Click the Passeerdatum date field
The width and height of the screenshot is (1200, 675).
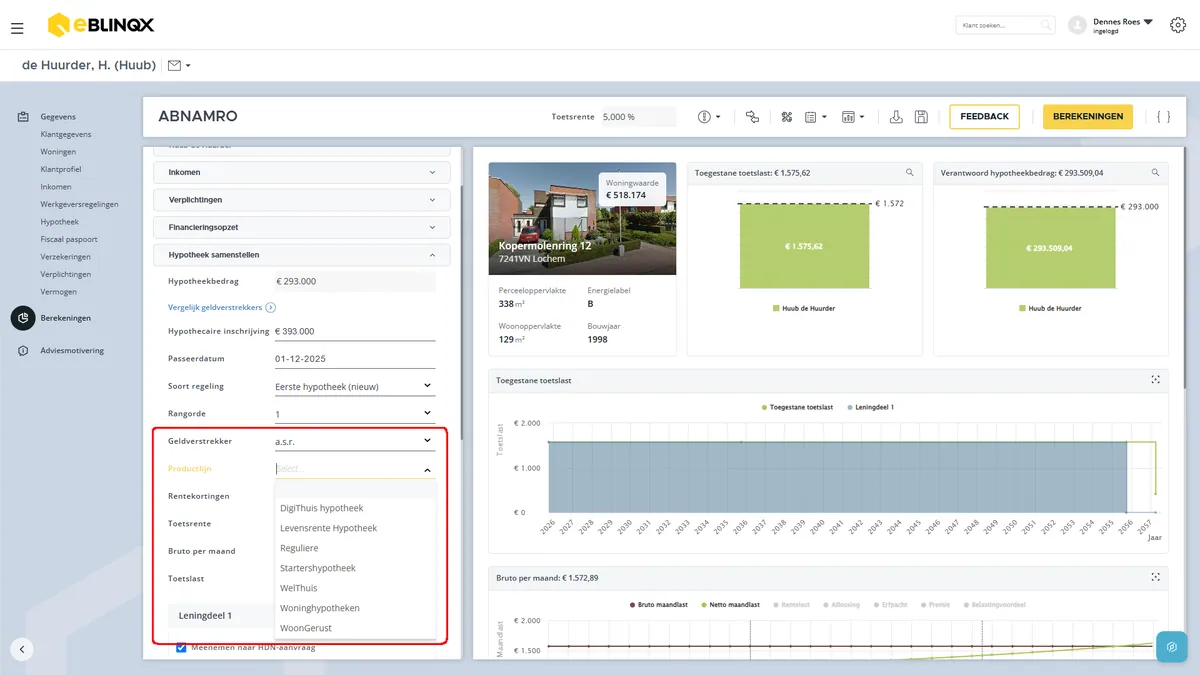pos(355,358)
